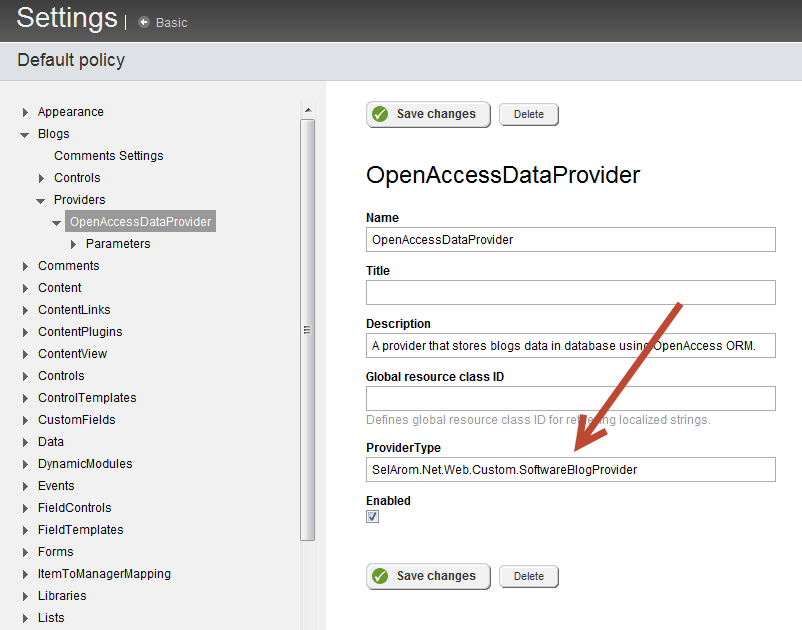This screenshot has width=802, height=630.
Task: Click the Global resource class ID field
Action: tap(570, 398)
